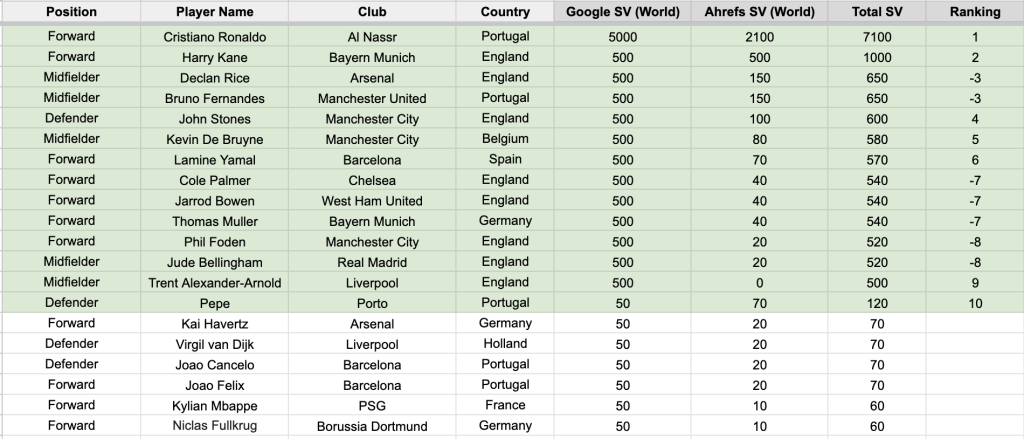Select the Ranking column header

(975, 12)
